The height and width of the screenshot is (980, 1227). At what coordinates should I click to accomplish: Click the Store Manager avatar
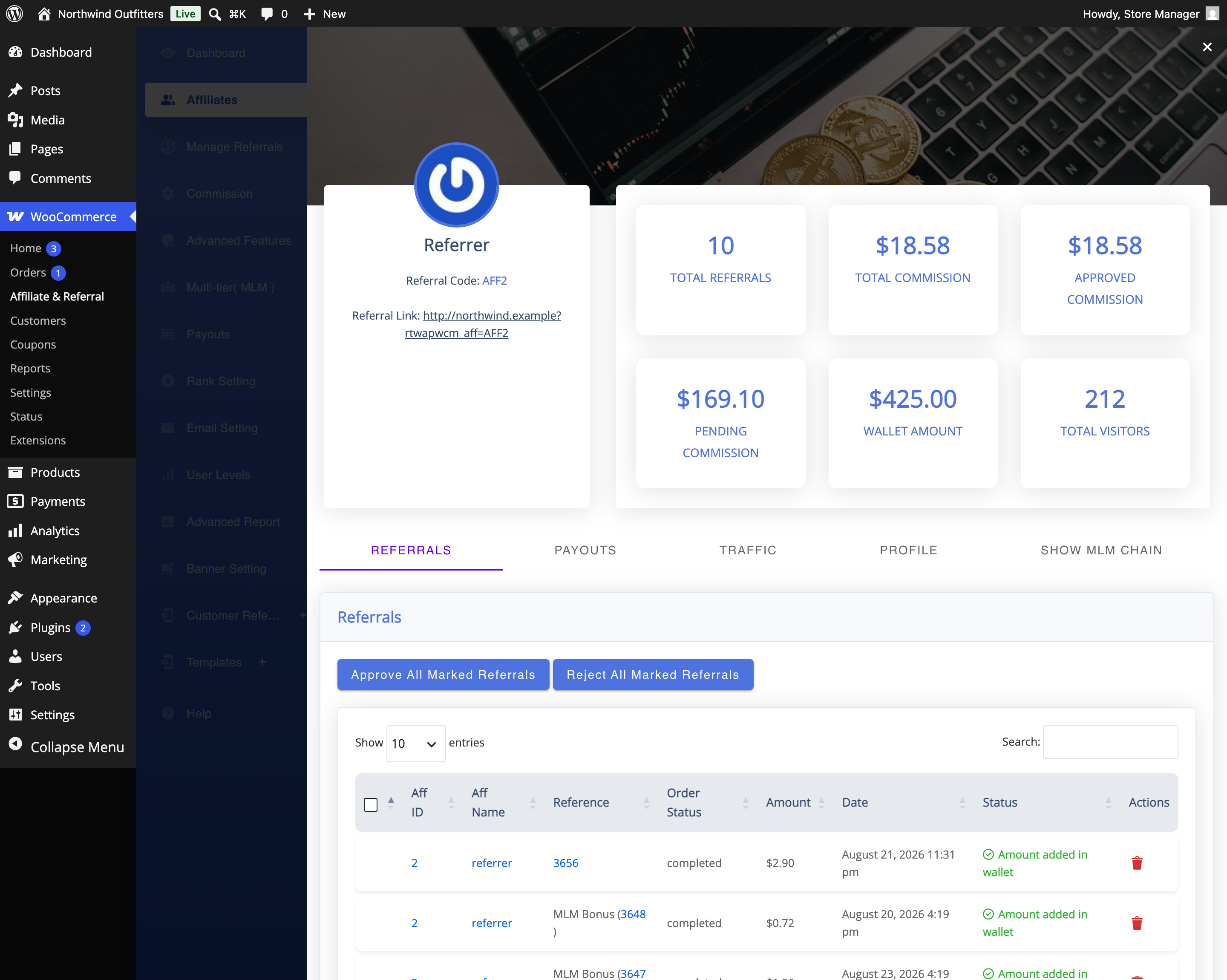tap(1212, 14)
